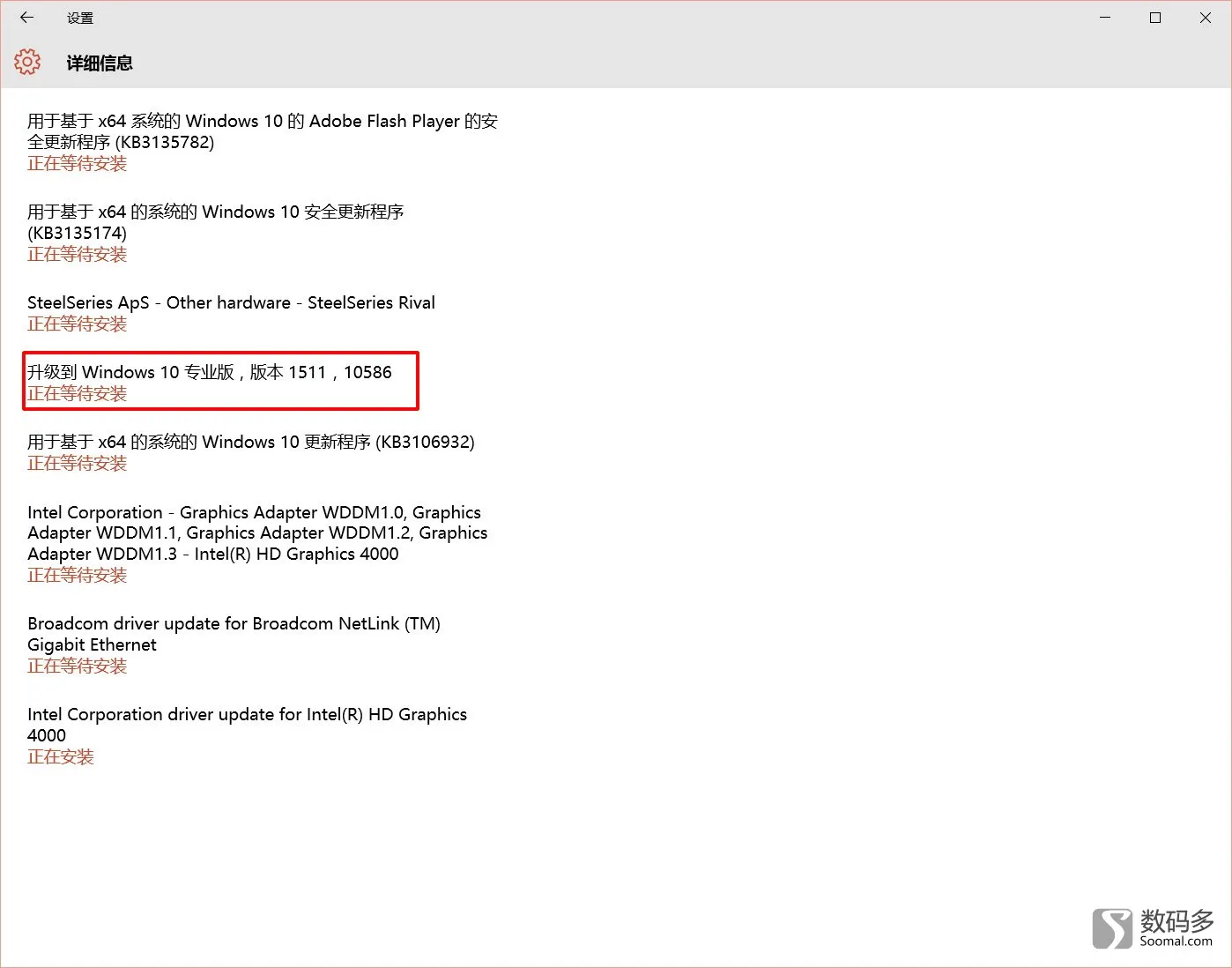
Task: Click status under the KB3135782 update
Action: tap(78, 164)
